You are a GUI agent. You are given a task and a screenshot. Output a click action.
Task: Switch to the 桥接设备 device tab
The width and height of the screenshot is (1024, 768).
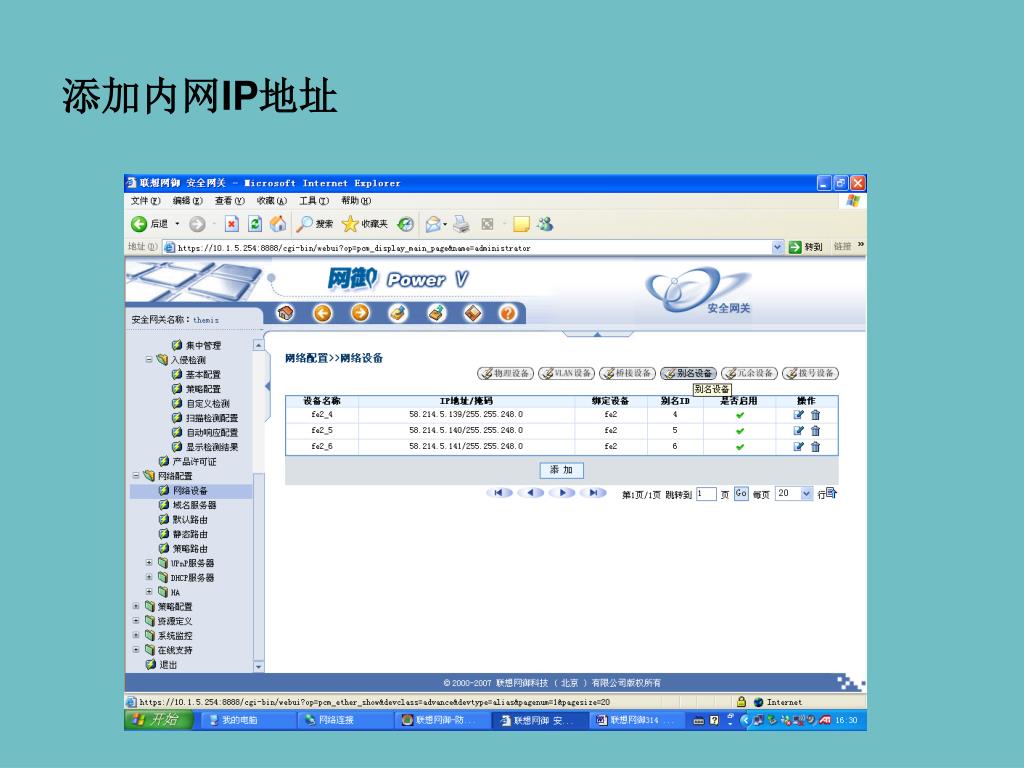pyautogui.click(x=628, y=374)
